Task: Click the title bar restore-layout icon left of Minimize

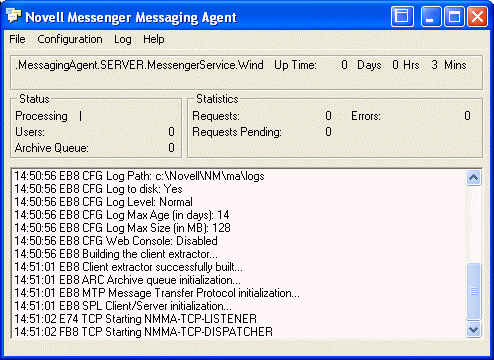Action: coord(402,16)
